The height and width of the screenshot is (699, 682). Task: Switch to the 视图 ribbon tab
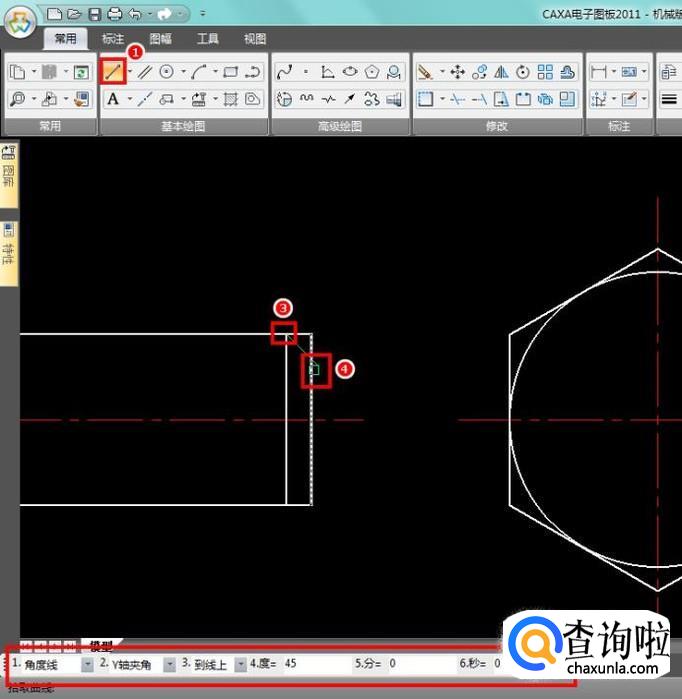pyautogui.click(x=255, y=39)
